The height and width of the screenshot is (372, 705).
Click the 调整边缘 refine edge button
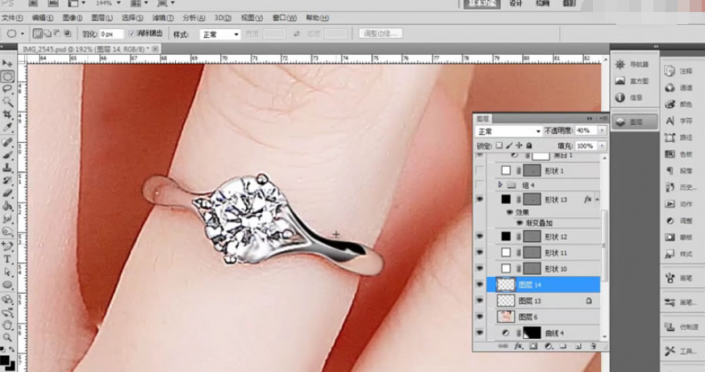click(x=380, y=34)
